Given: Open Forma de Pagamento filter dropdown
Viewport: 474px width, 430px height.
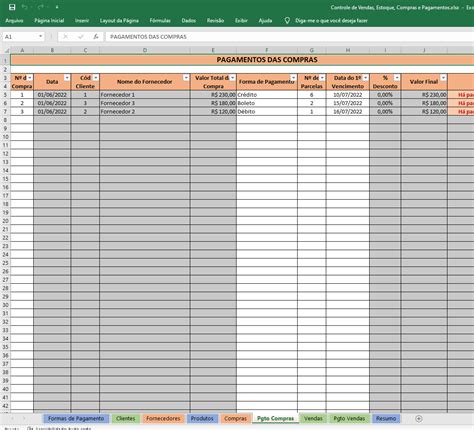Looking at the screenshot, I should [x=293, y=78].
